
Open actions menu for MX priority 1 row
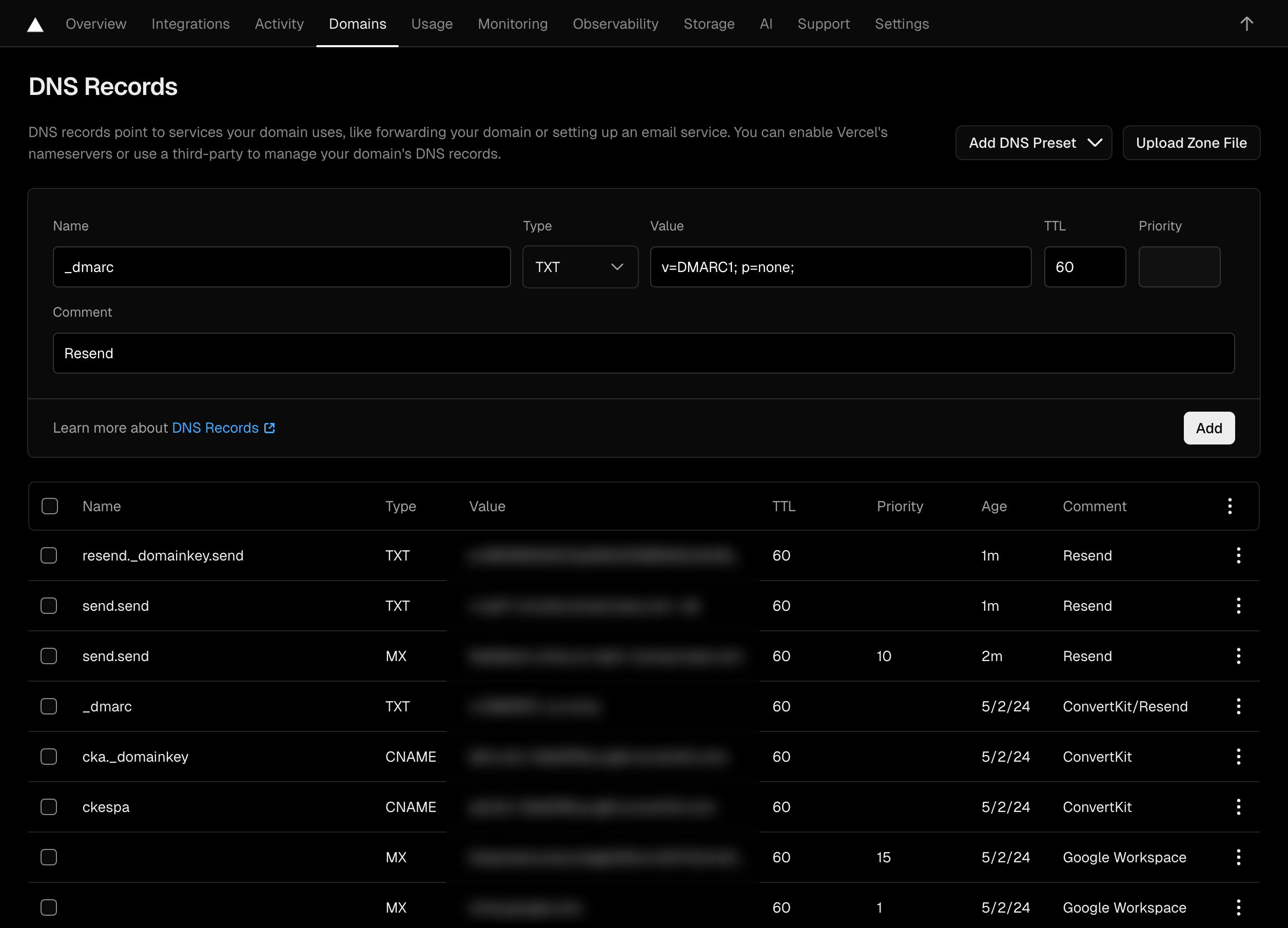click(1238, 907)
